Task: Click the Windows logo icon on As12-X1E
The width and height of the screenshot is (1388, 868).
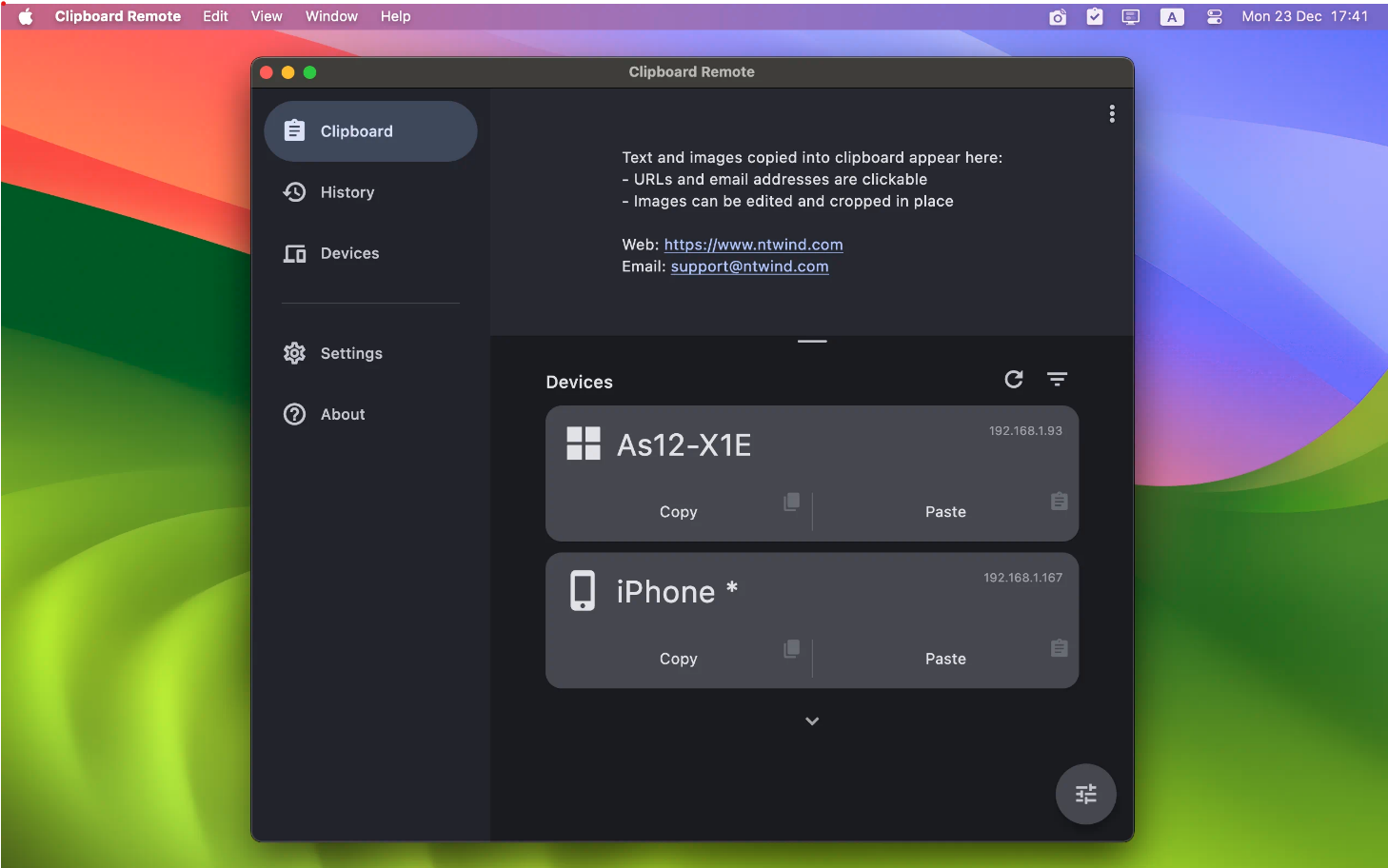Action: (584, 444)
